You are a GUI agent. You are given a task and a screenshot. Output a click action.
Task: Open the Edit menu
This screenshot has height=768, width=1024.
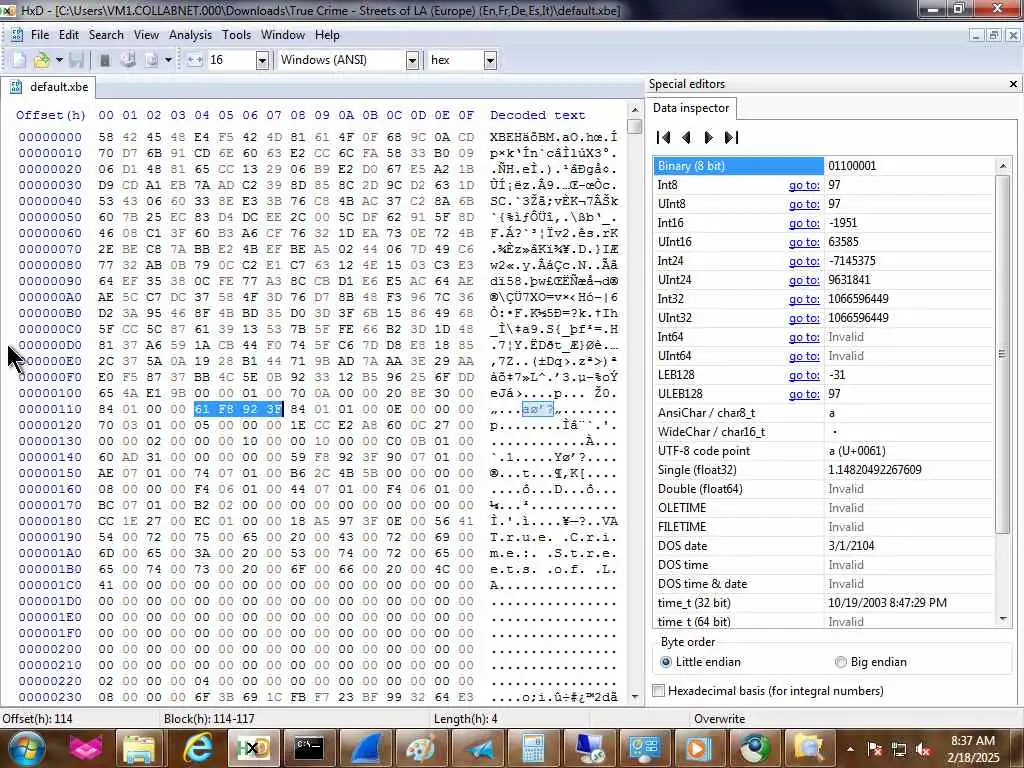[x=69, y=35]
